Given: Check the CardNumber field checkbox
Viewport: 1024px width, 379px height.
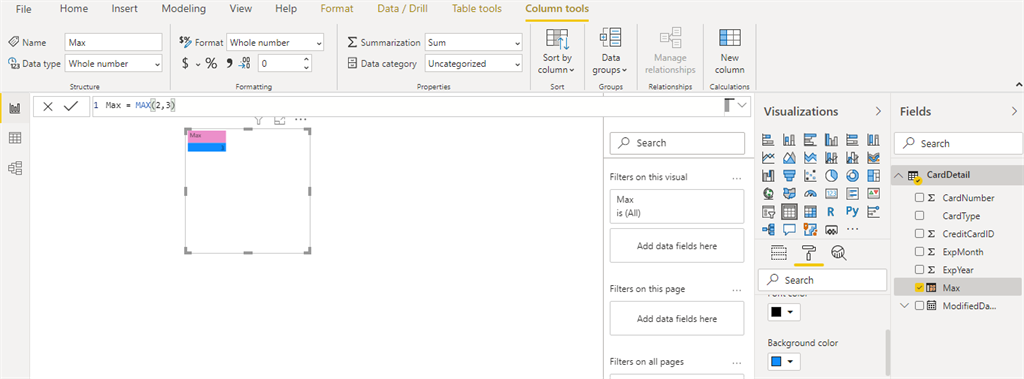Looking at the screenshot, I should (x=920, y=198).
